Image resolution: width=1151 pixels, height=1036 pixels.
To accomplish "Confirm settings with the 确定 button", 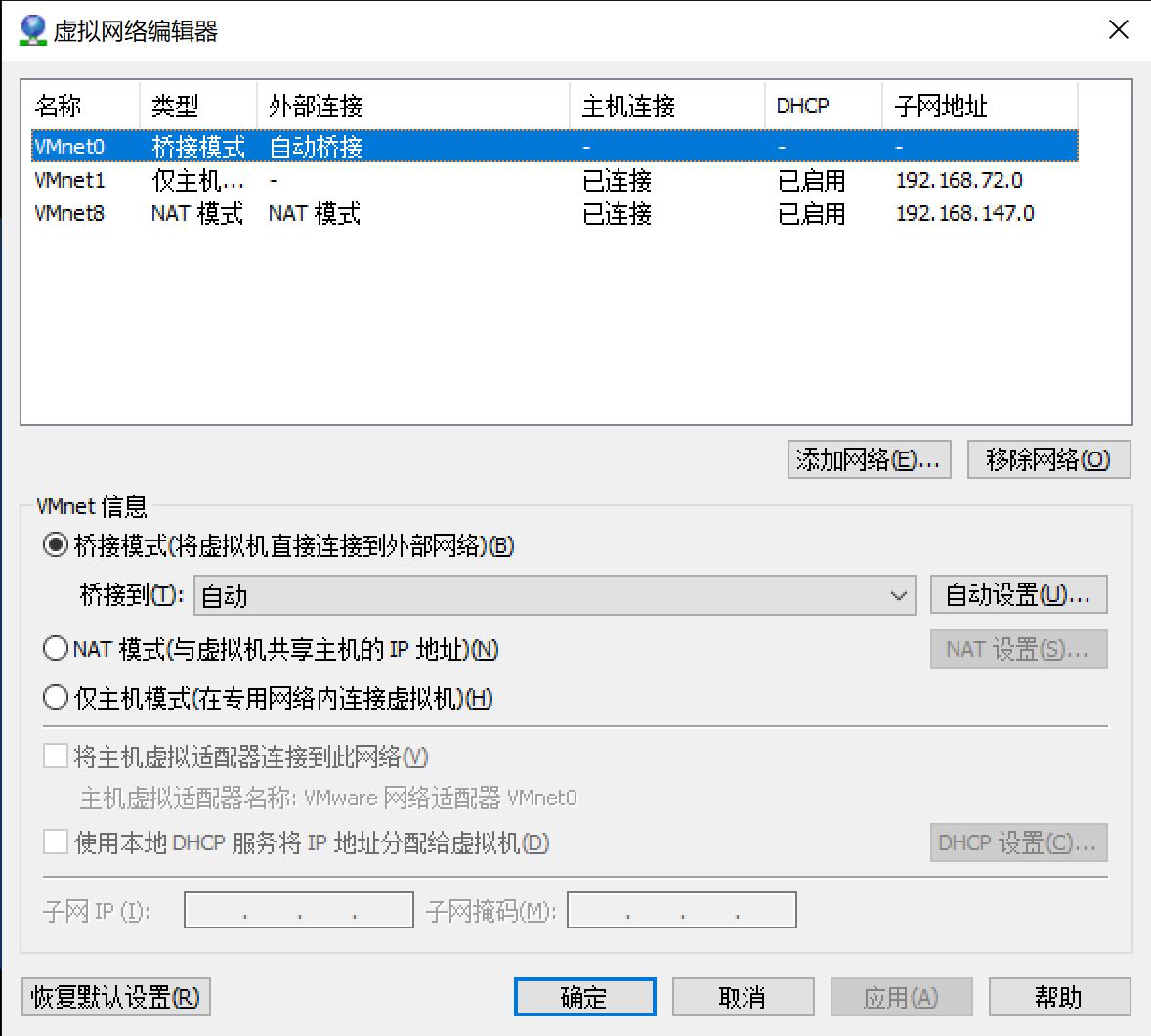I will [x=584, y=997].
